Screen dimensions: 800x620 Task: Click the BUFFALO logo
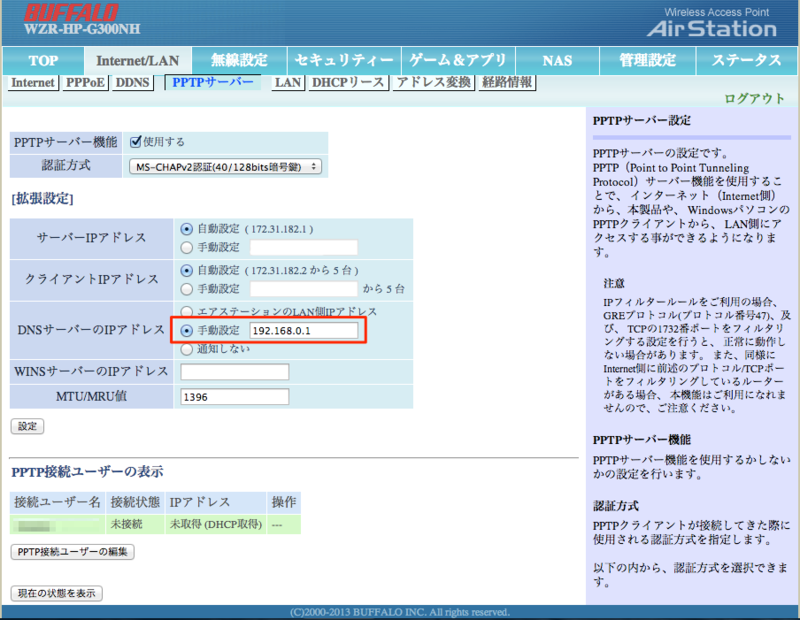(x=71, y=12)
